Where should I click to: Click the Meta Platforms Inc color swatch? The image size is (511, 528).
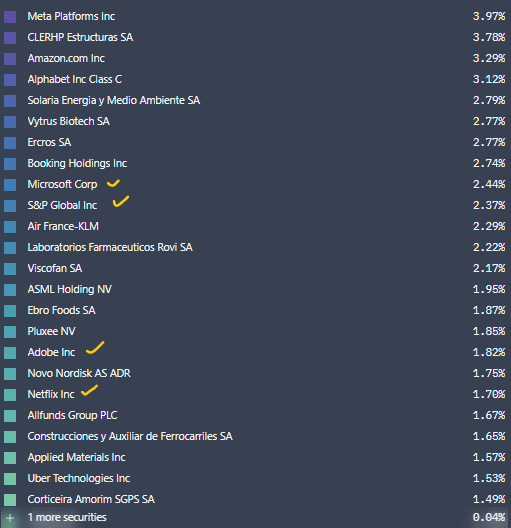[x=10, y=16]
